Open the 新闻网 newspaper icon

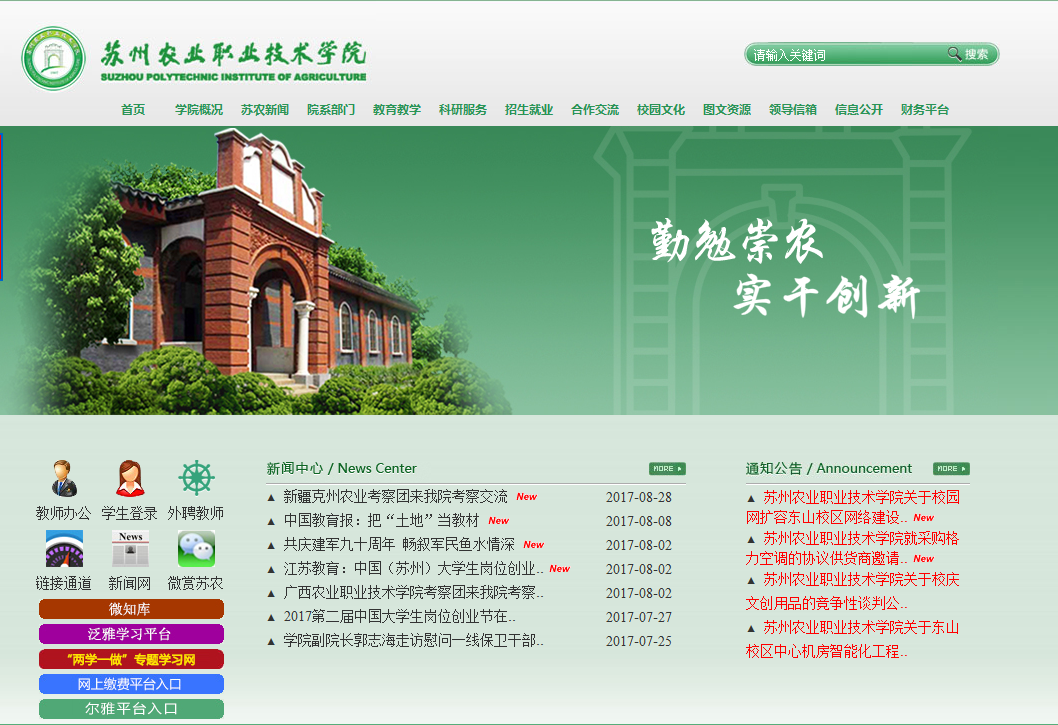[x=130, y=549]
